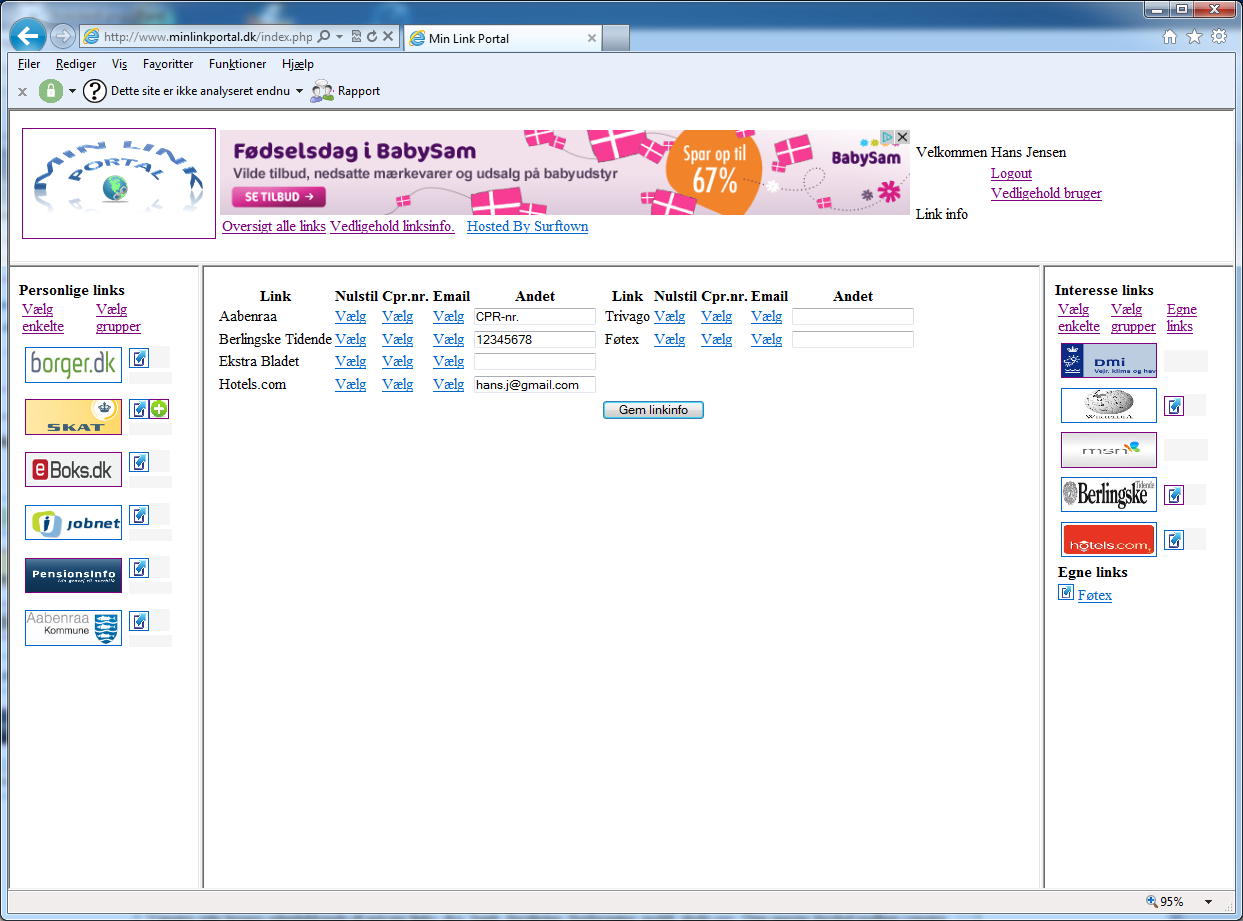Click the green padlock security icon

click(x=51, y=91)
